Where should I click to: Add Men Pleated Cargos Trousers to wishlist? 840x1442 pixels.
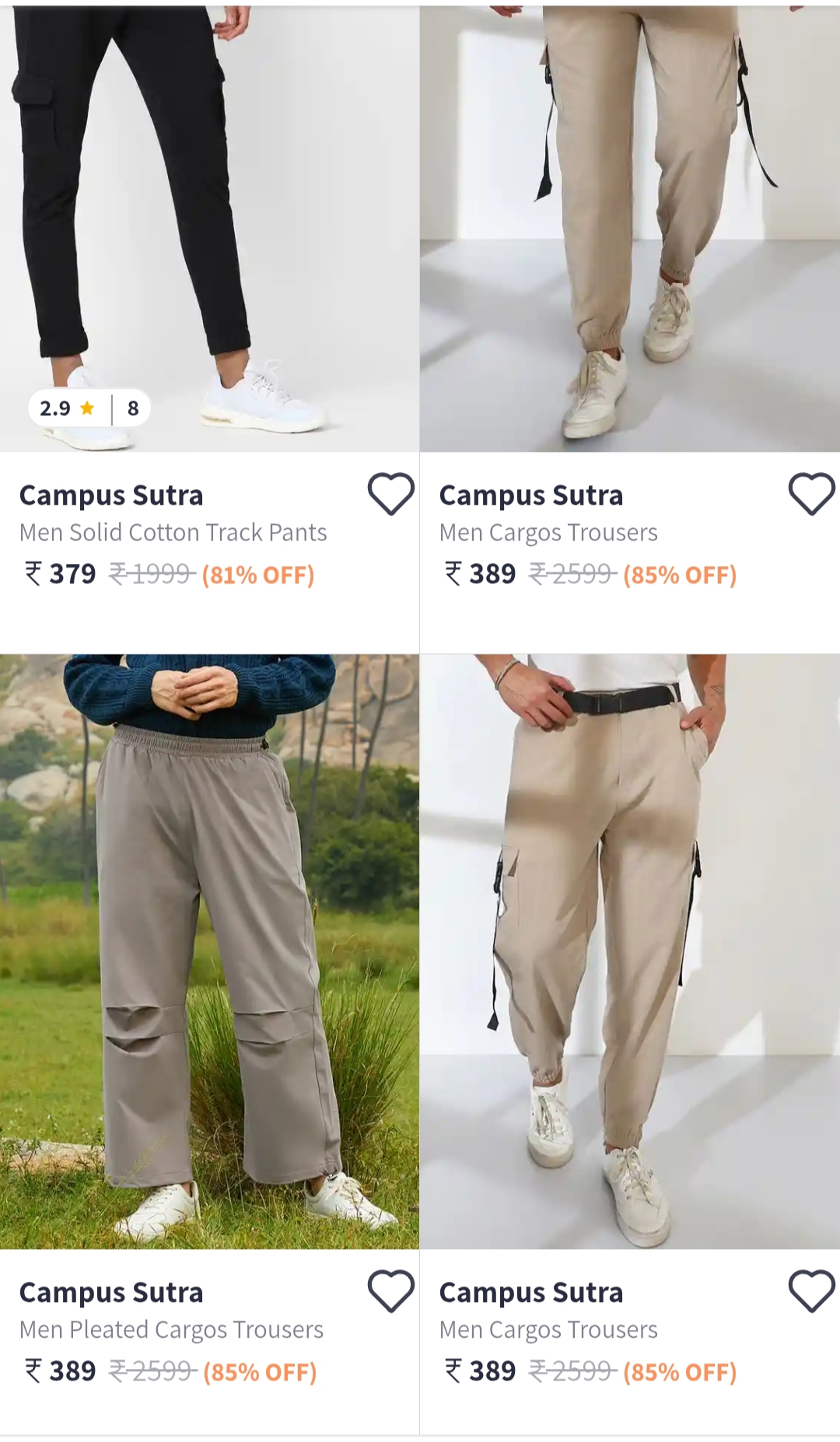pyautogui.click(x=390, y=1291)
